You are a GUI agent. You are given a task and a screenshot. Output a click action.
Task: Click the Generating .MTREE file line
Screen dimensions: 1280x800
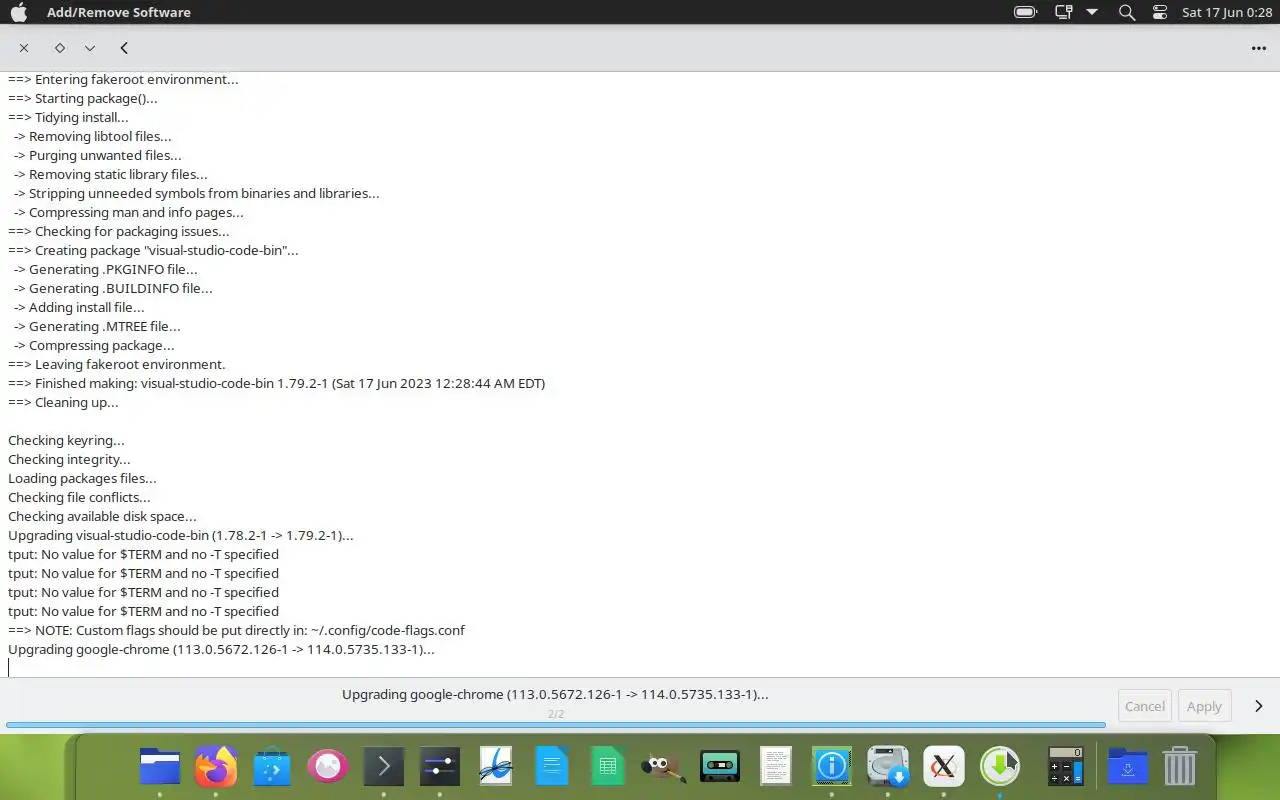(x=97, y=326)
